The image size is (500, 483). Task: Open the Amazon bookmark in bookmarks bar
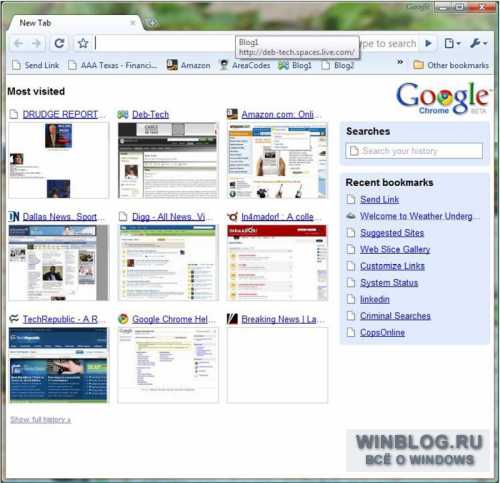[x=189, y=65]
